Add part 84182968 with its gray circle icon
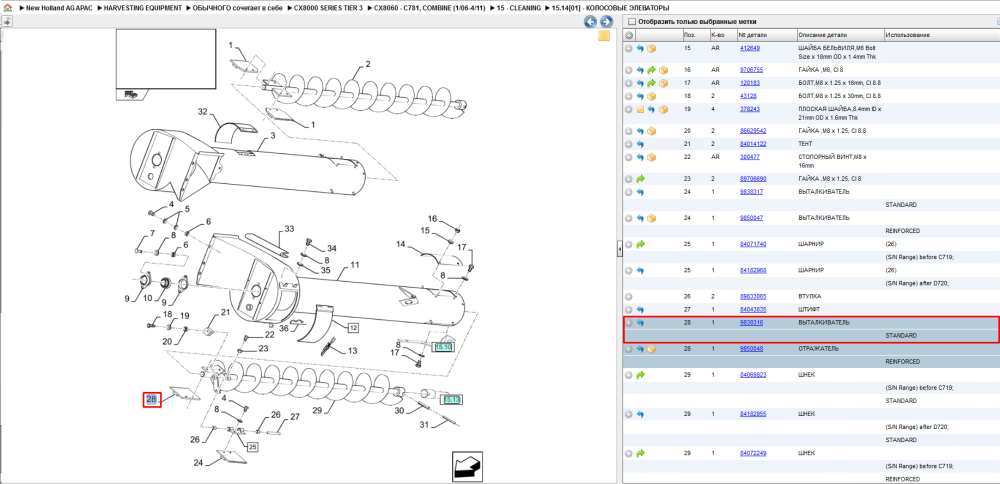Screen dimensions: 1000x484 coord(628,270)
